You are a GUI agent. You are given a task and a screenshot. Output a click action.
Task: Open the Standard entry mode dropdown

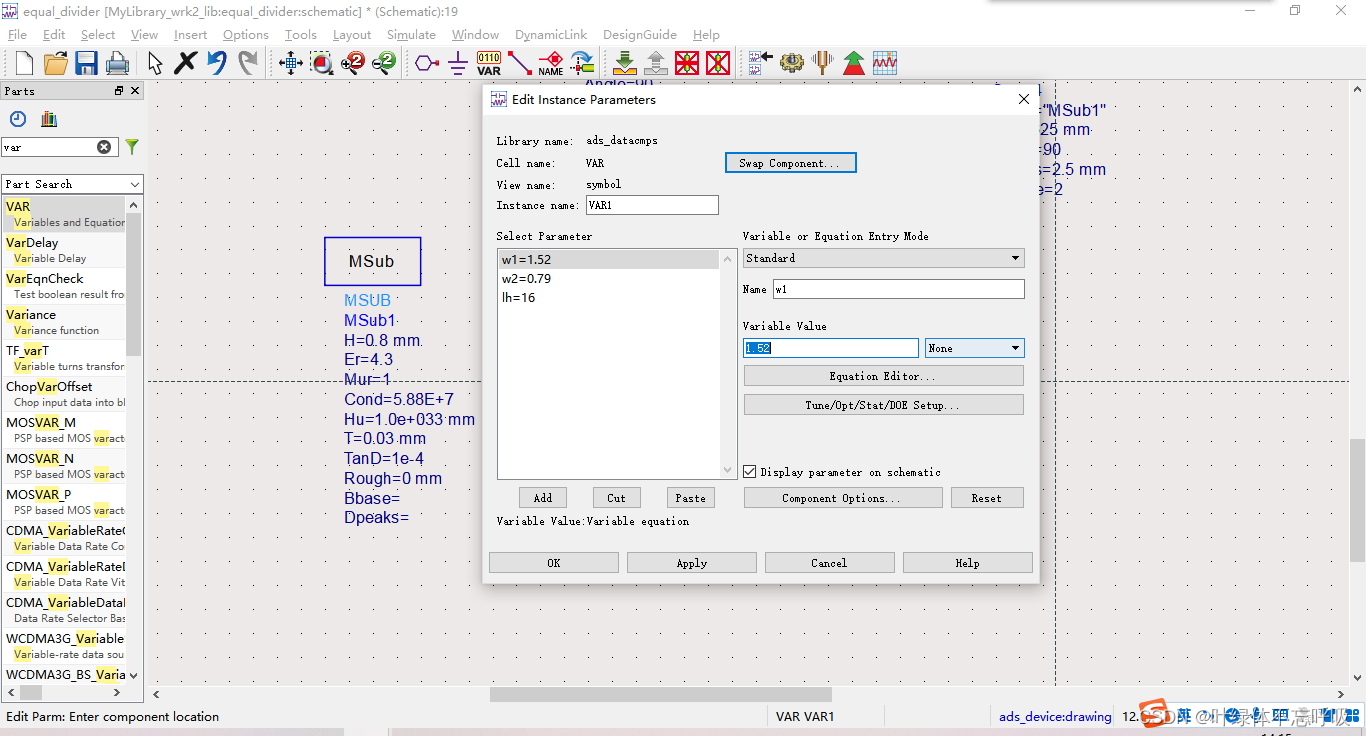(x=883, y=258)
